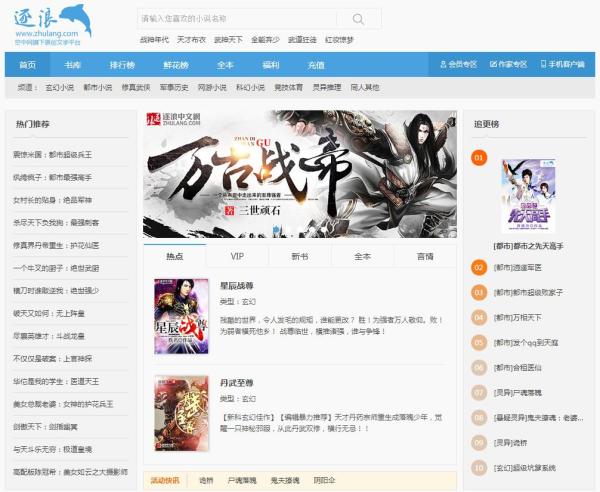Click the 丹武至尊 book cover thumbnail
The width and height of the screenshot is (600, 492).
[174, 412]
